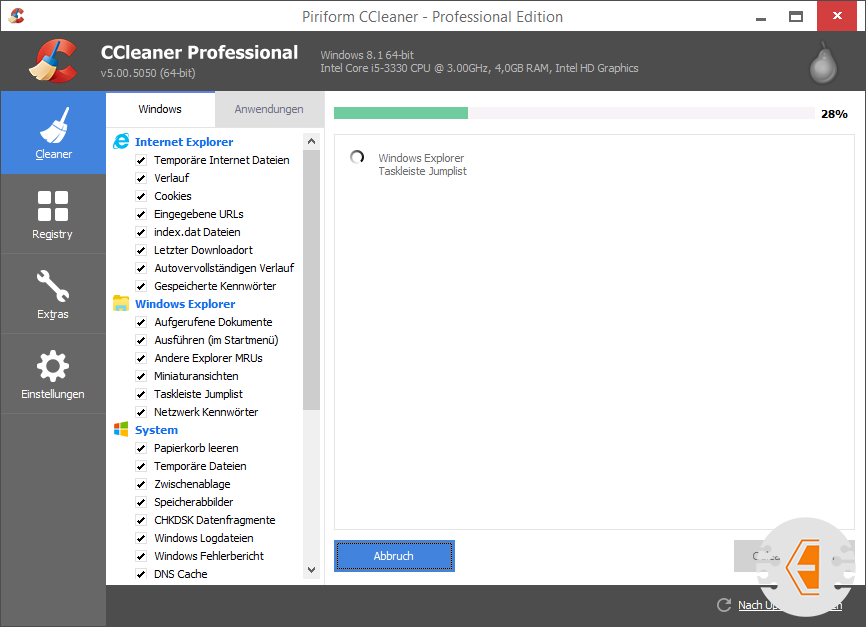Toggle the Papierkorb leeren checkbox
Screen dimensions: 866x627
pyautogui.click(x=141, y=448)
